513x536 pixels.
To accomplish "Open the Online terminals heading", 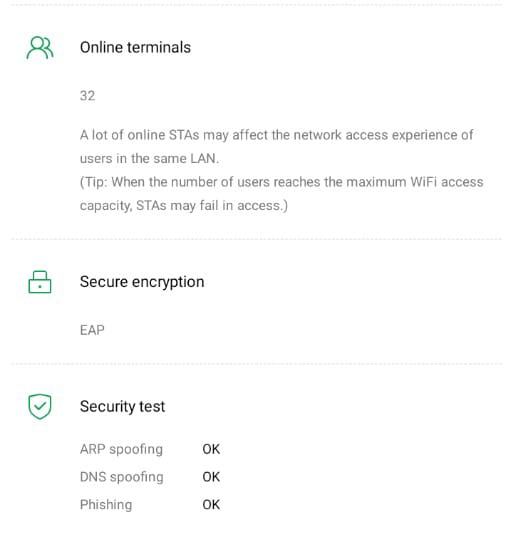I will 135,48.
